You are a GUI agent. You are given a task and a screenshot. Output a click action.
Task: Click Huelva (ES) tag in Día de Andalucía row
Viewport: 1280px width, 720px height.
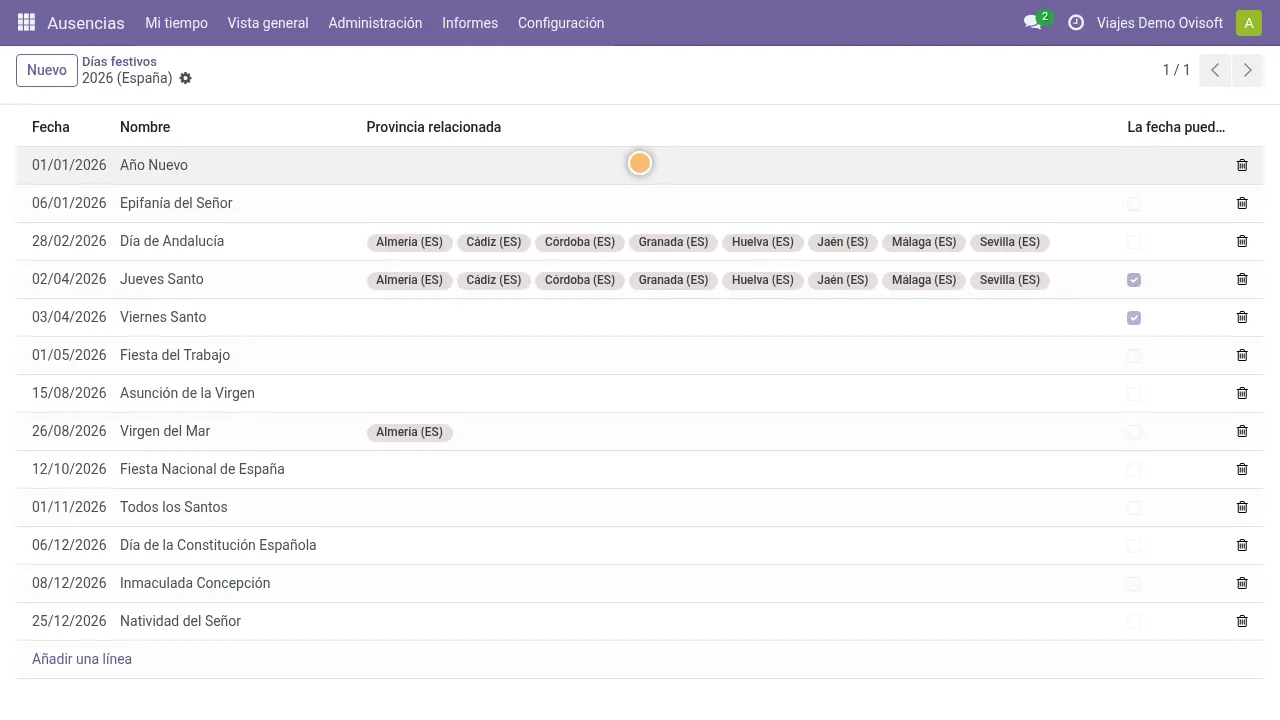coord(763,242)
